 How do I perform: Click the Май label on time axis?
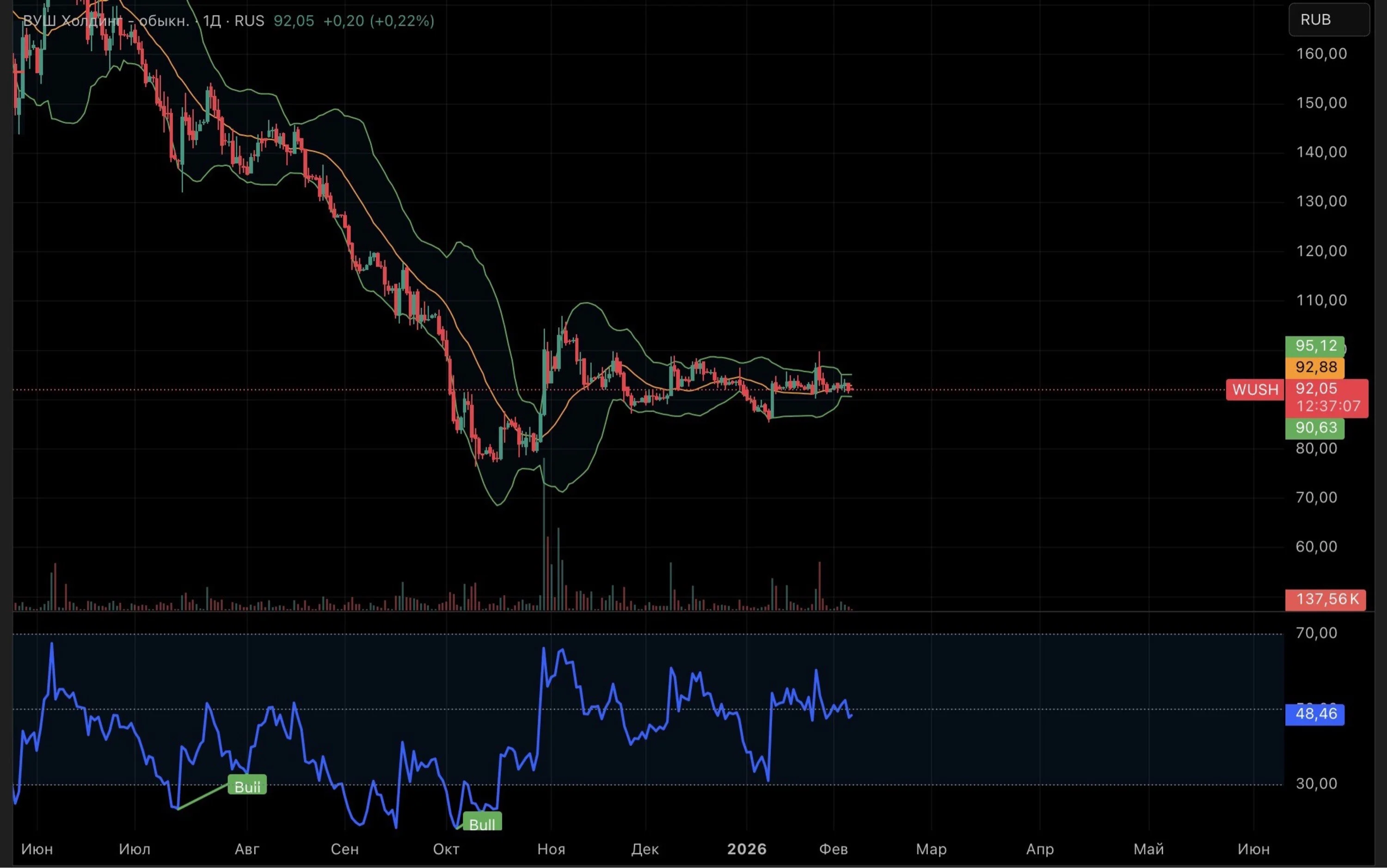(1149, 850)
